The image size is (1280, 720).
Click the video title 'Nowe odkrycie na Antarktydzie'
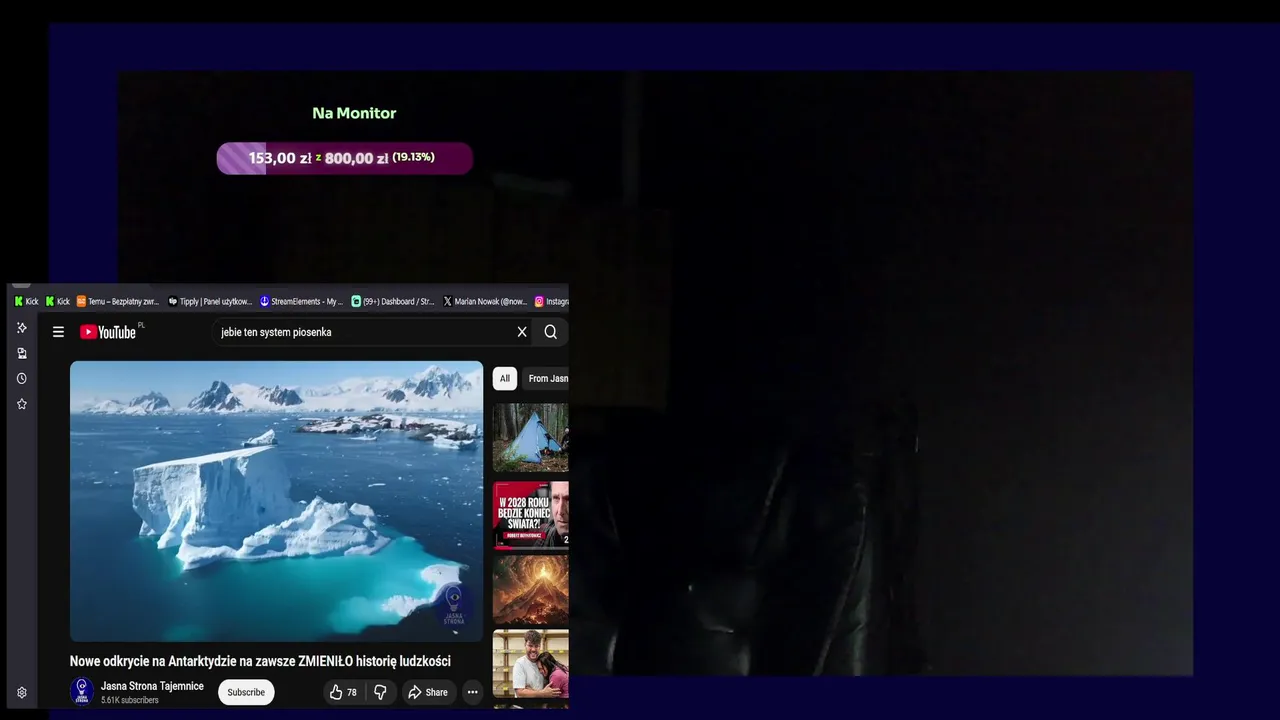pos(260,661)
